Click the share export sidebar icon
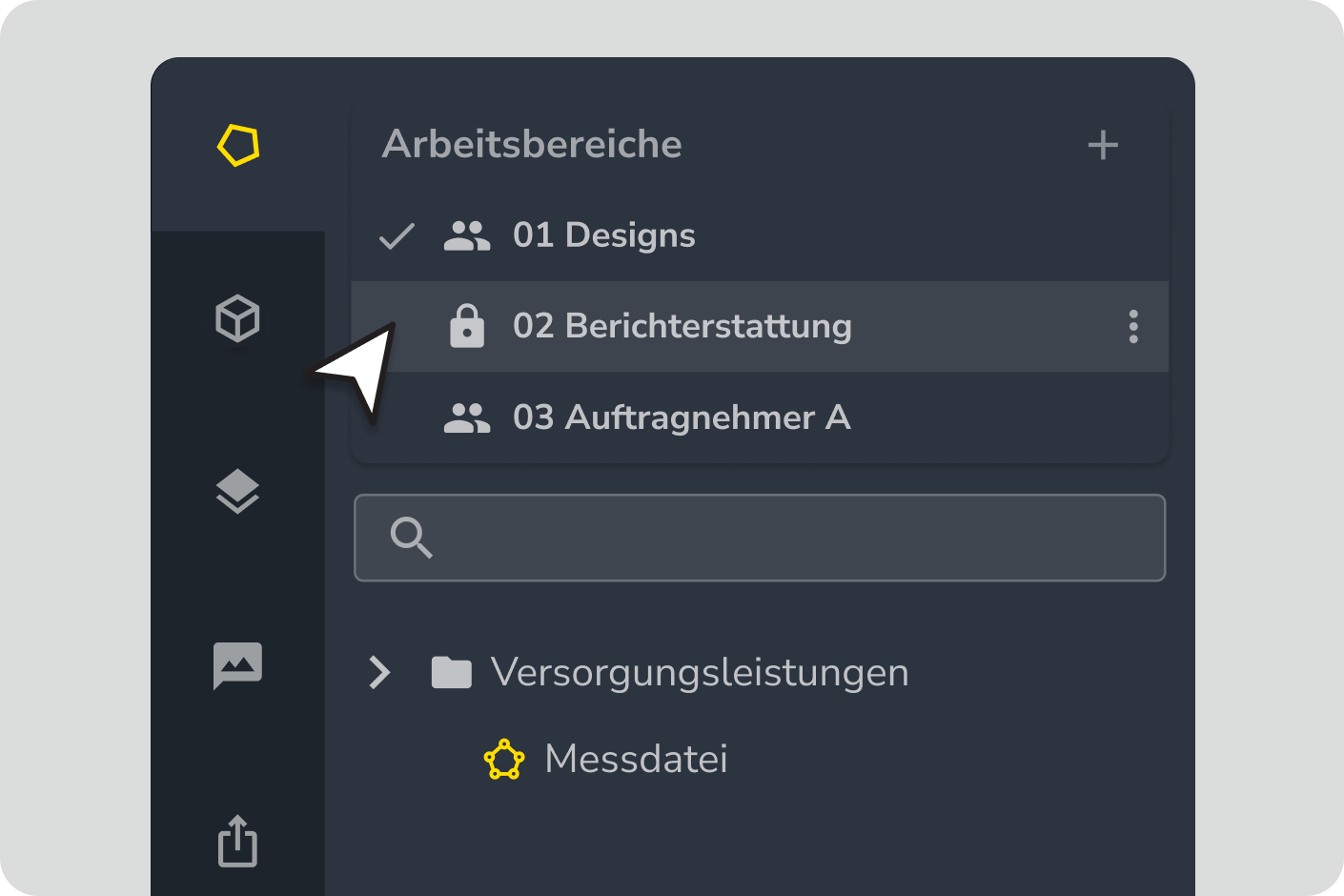Screen dimensions: 1344x896 237,841
